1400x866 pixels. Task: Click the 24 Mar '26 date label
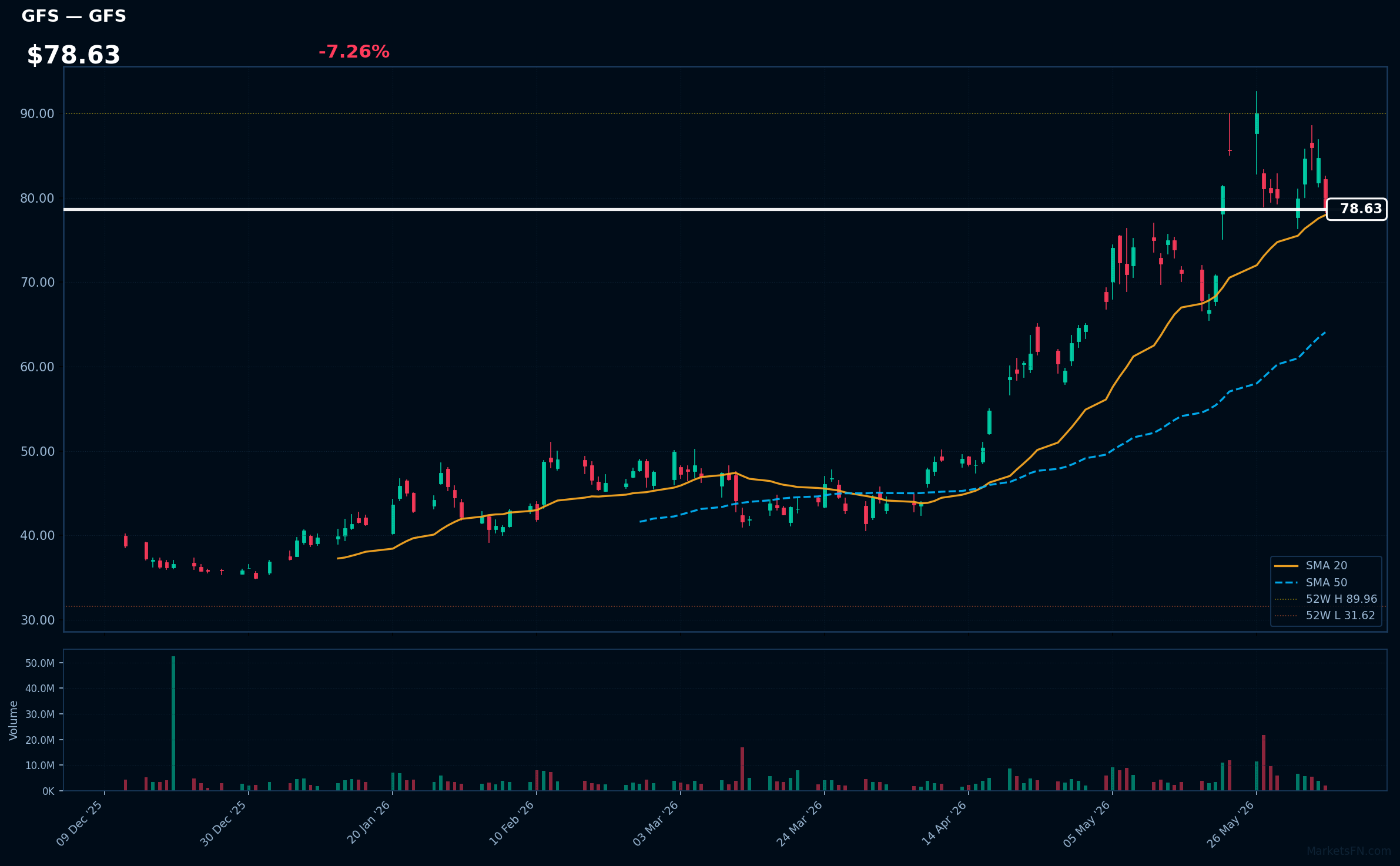coord(799,823)
